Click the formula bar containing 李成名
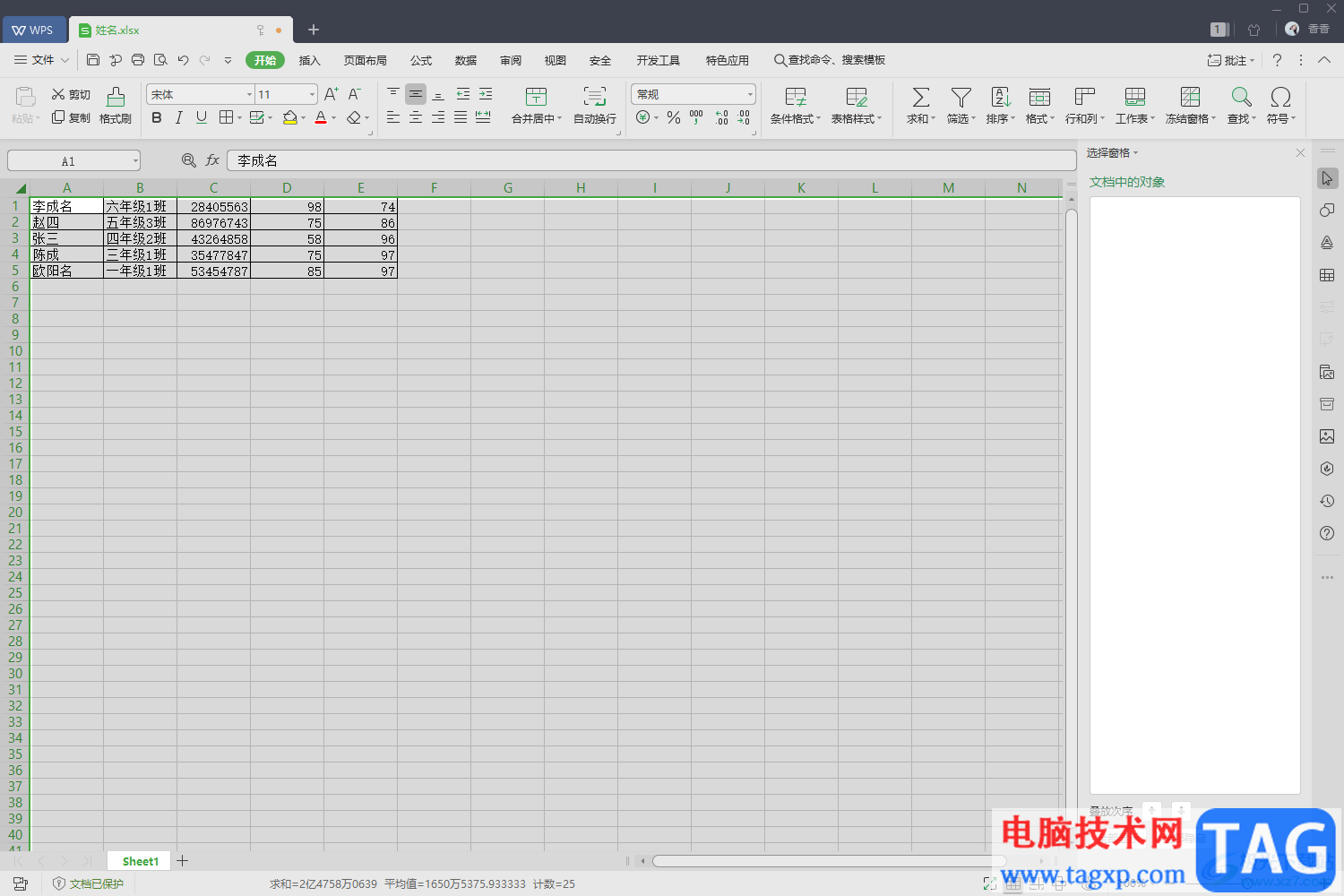The width and height of the screenshot is (1344, 896). (x=651, y=160)
